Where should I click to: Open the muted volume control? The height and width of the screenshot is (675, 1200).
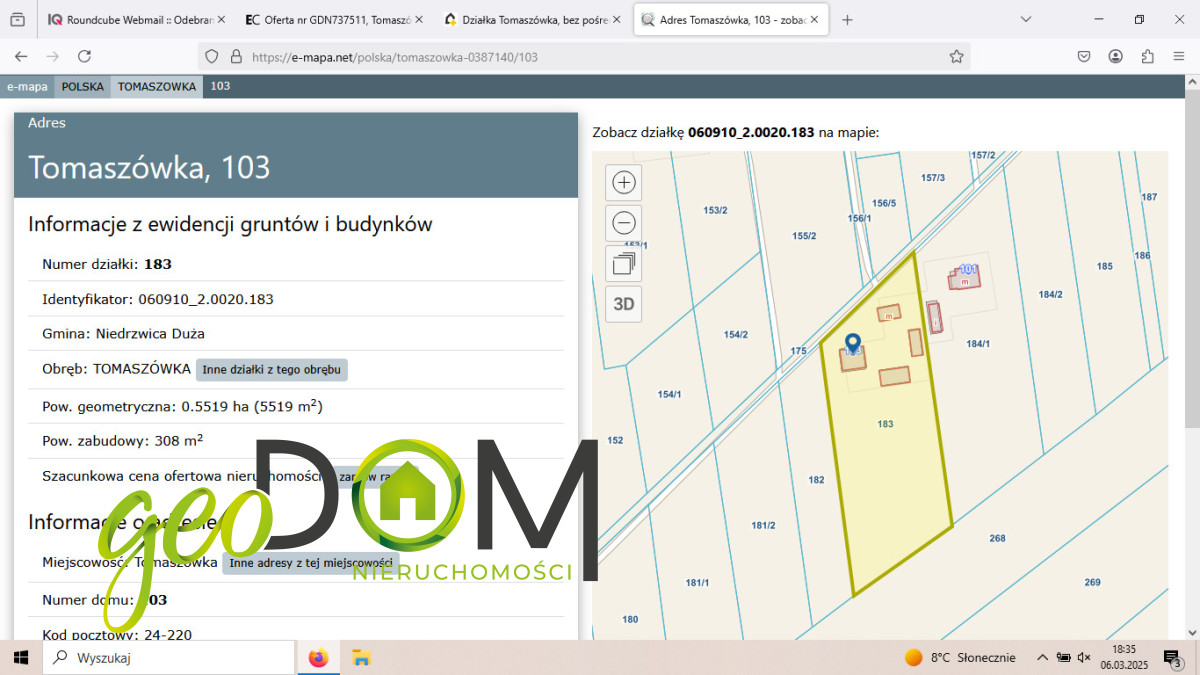pos(1083,657)
